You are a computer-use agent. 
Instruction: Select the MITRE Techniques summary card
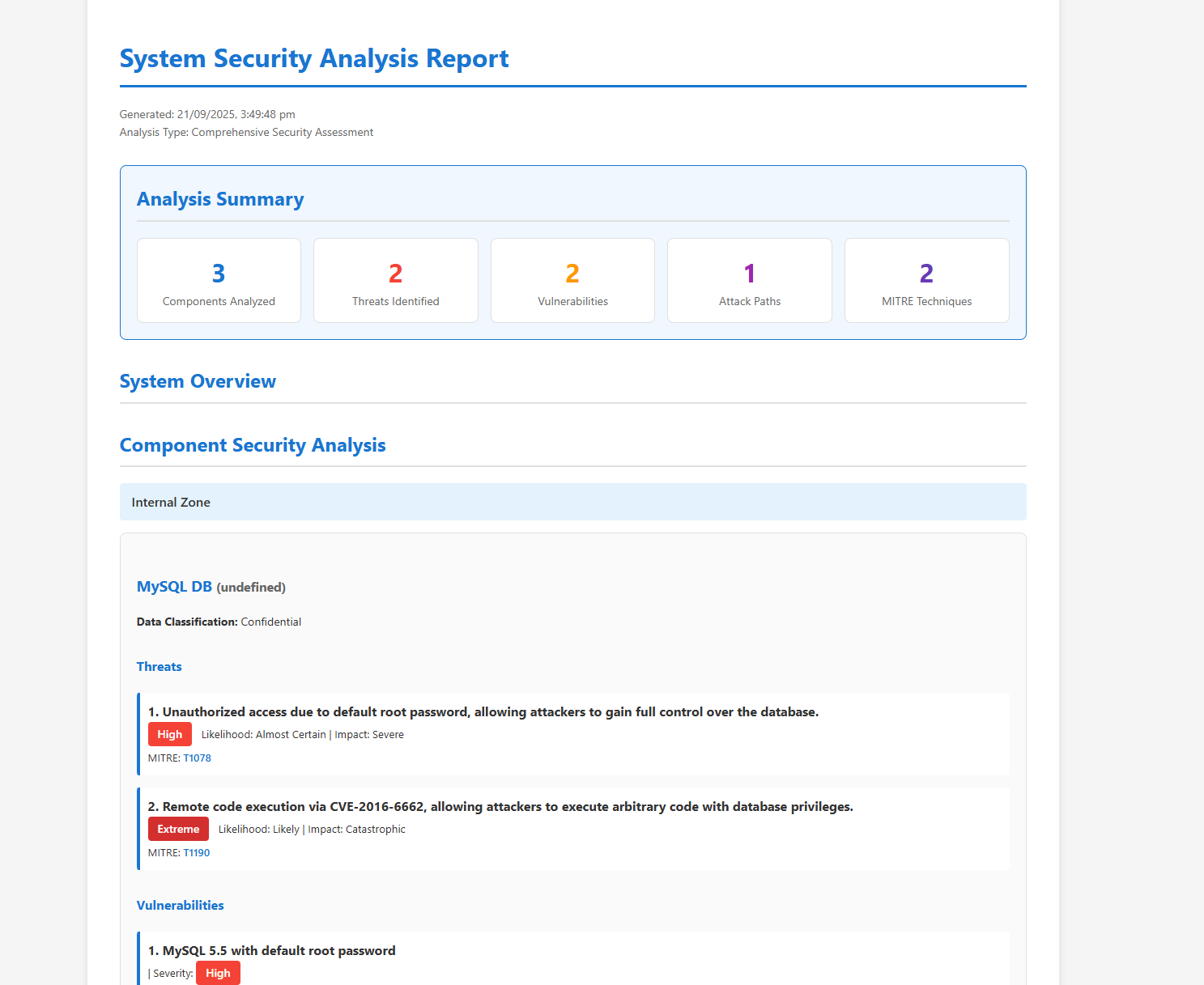pos(926,280)
